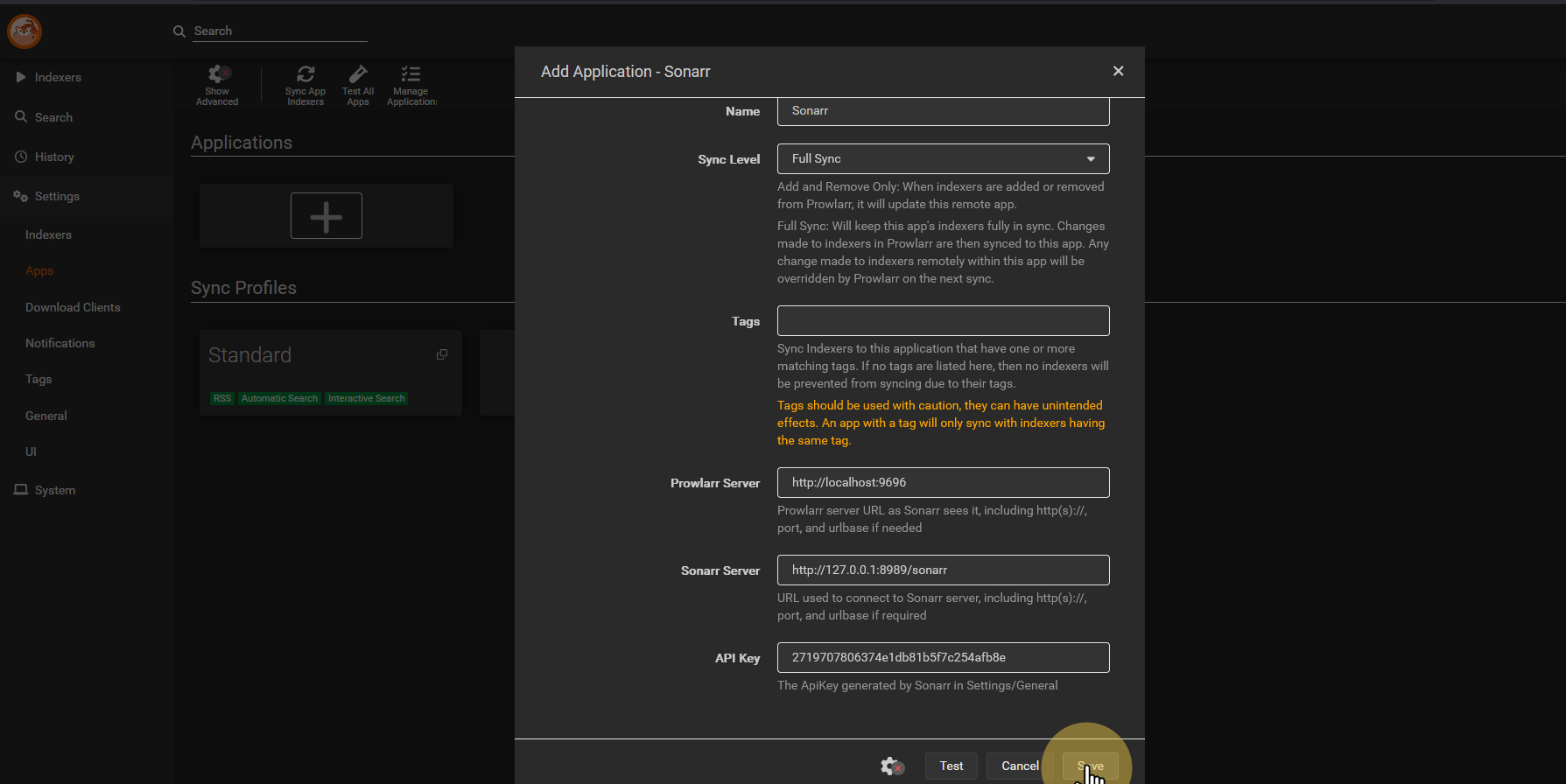Click the Sync Profiles heading
Image resolution: width=1566 pixels, height=784 pixels.
[x=243, y=288]
